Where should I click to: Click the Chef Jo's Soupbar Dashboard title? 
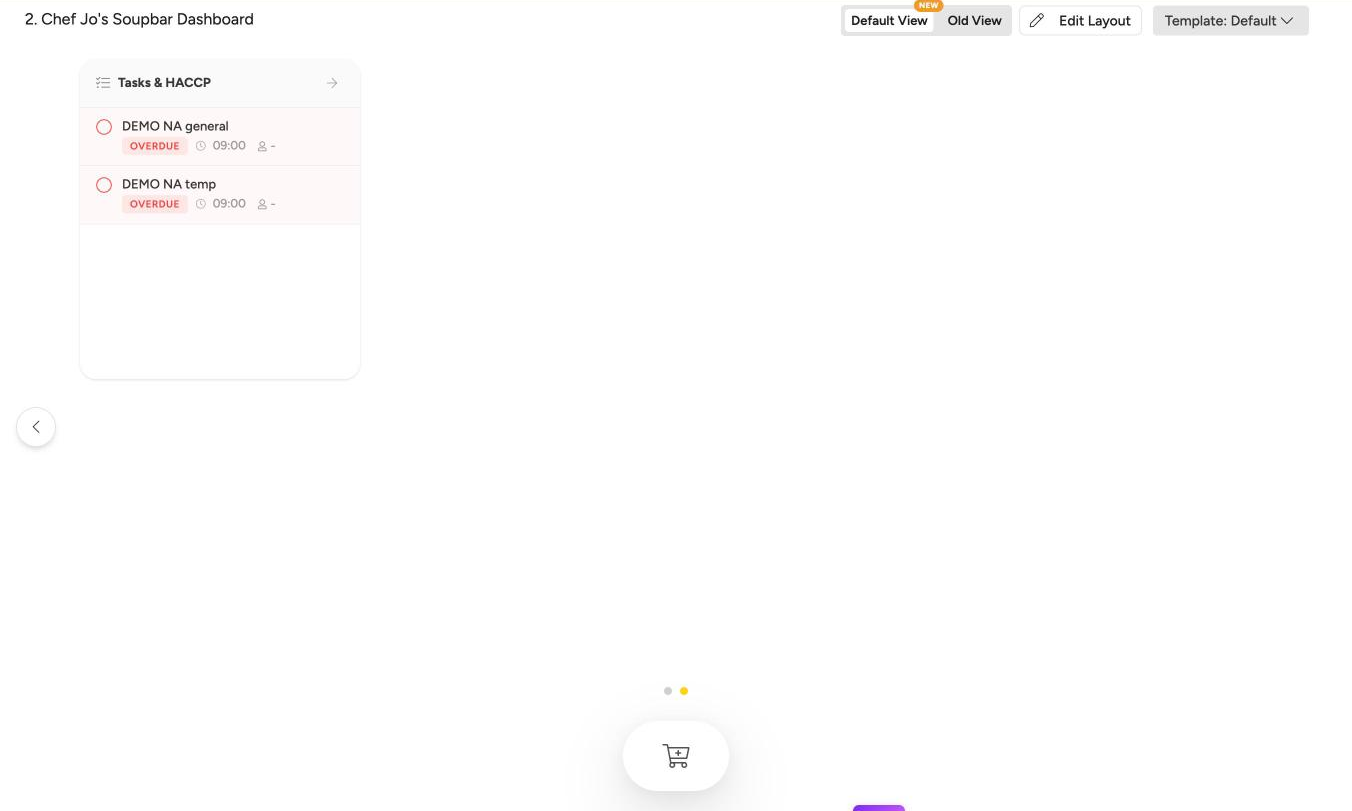click(139, 19)
